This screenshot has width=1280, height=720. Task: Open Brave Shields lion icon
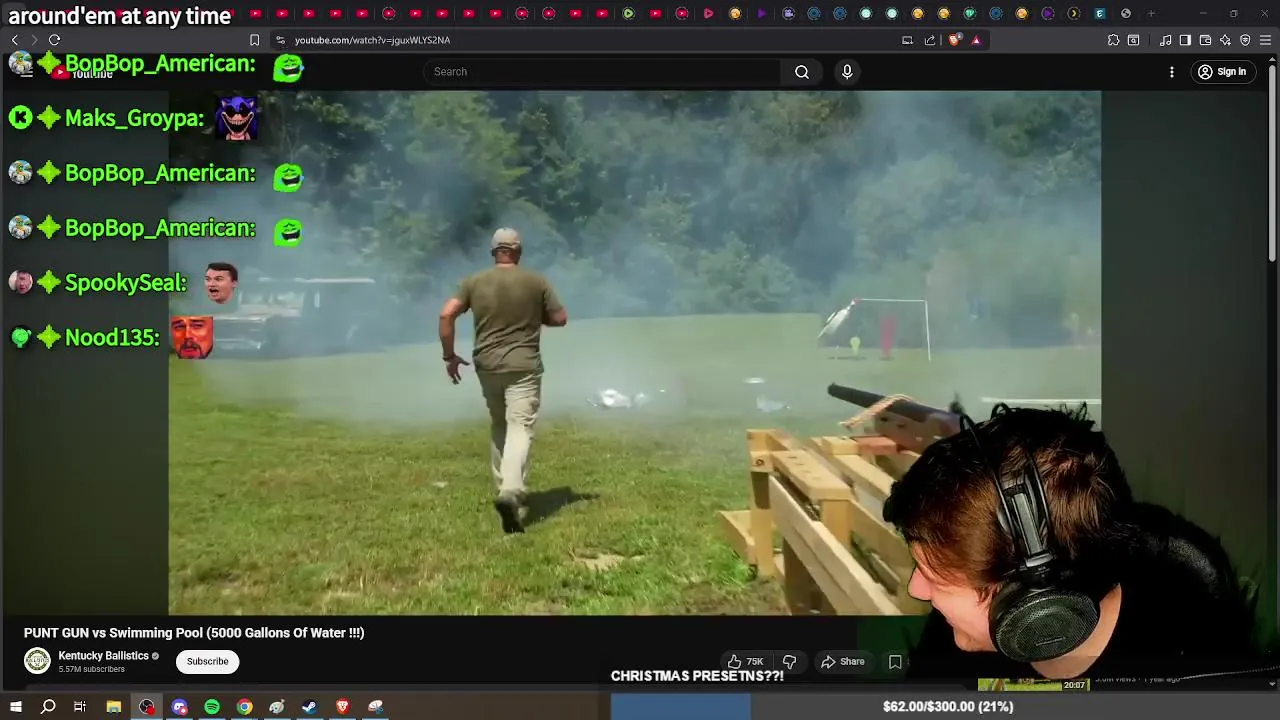click(x=955, y=40)
